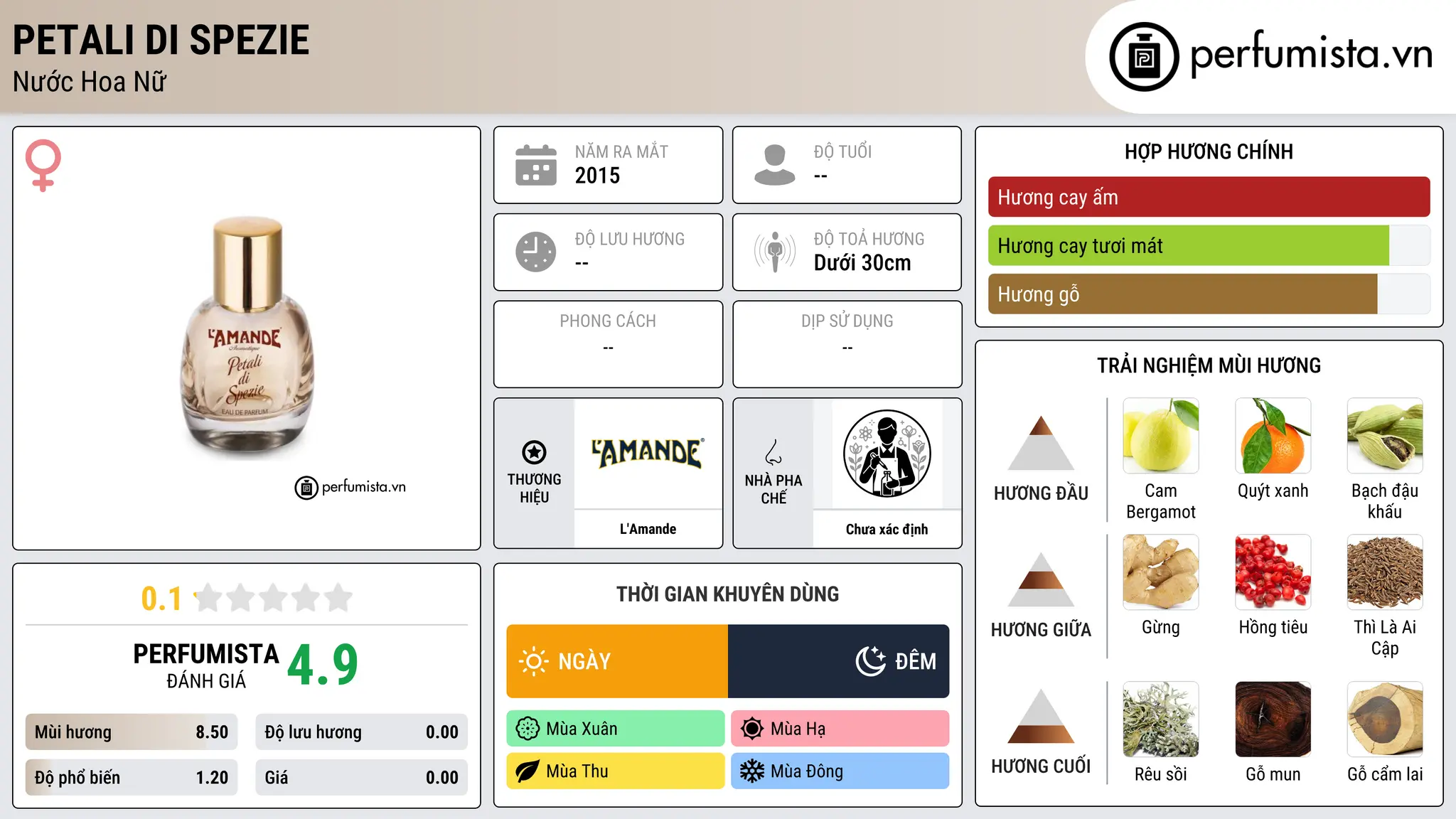
Task: Click the PETALI DI SPEZIE title
Action: tap(161, 40)
